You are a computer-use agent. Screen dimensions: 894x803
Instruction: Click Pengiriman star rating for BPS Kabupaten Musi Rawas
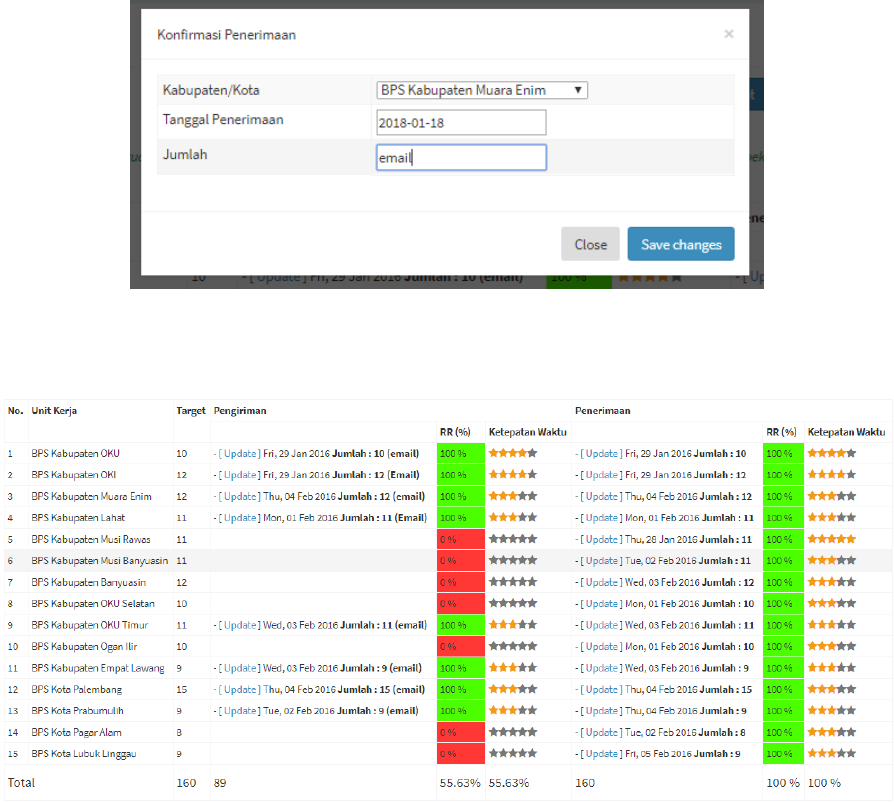point(513,538)
